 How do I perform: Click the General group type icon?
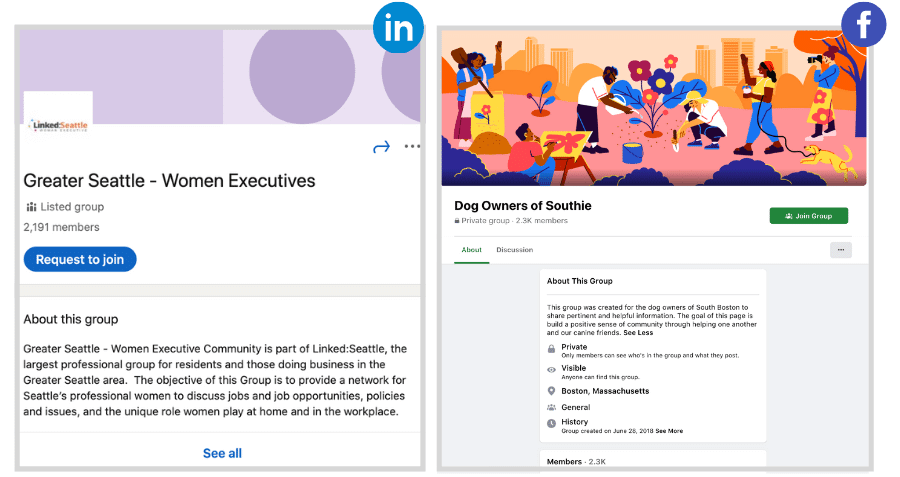551,408
